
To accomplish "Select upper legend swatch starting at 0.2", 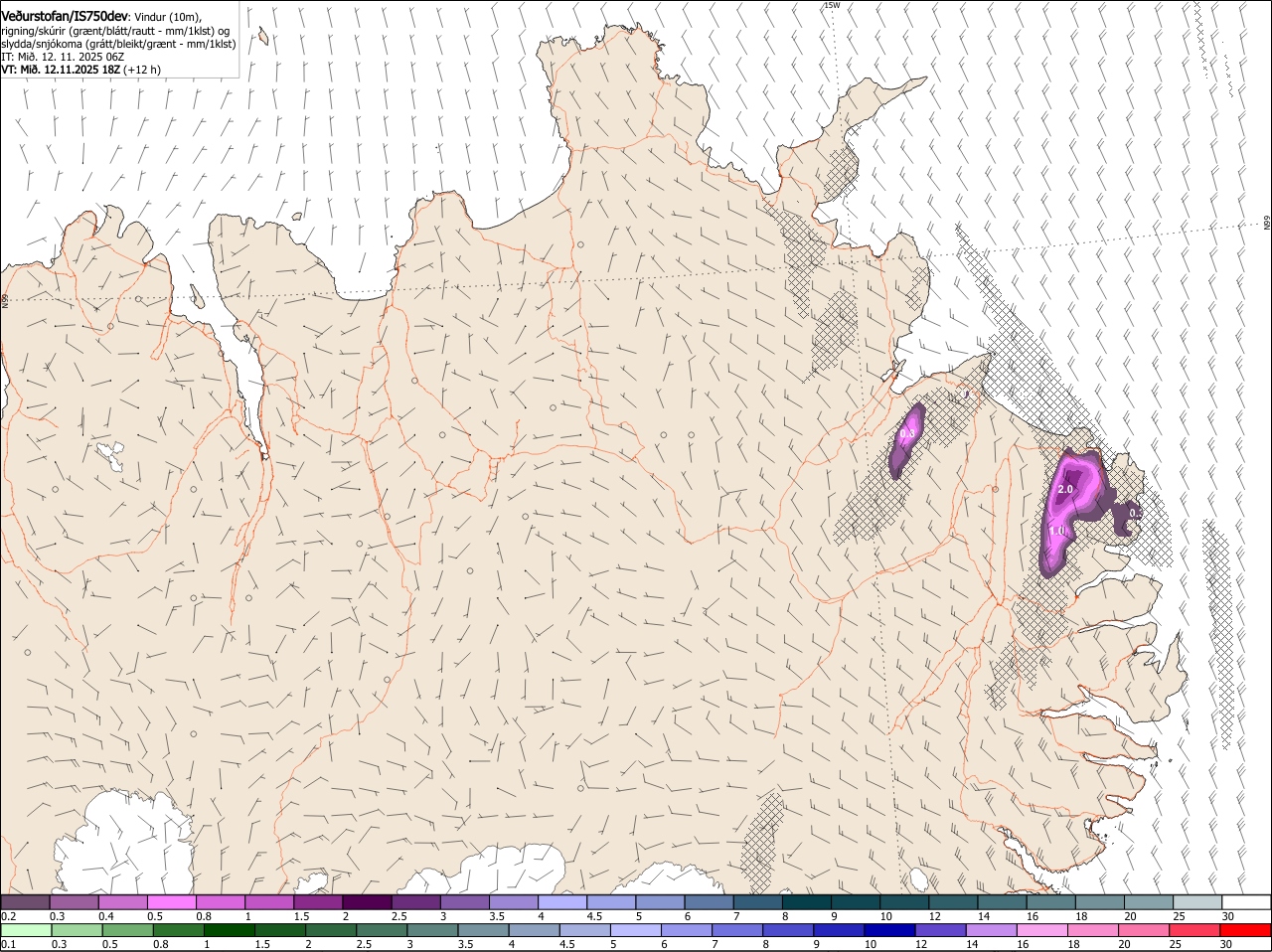I will tap(25, 902).
